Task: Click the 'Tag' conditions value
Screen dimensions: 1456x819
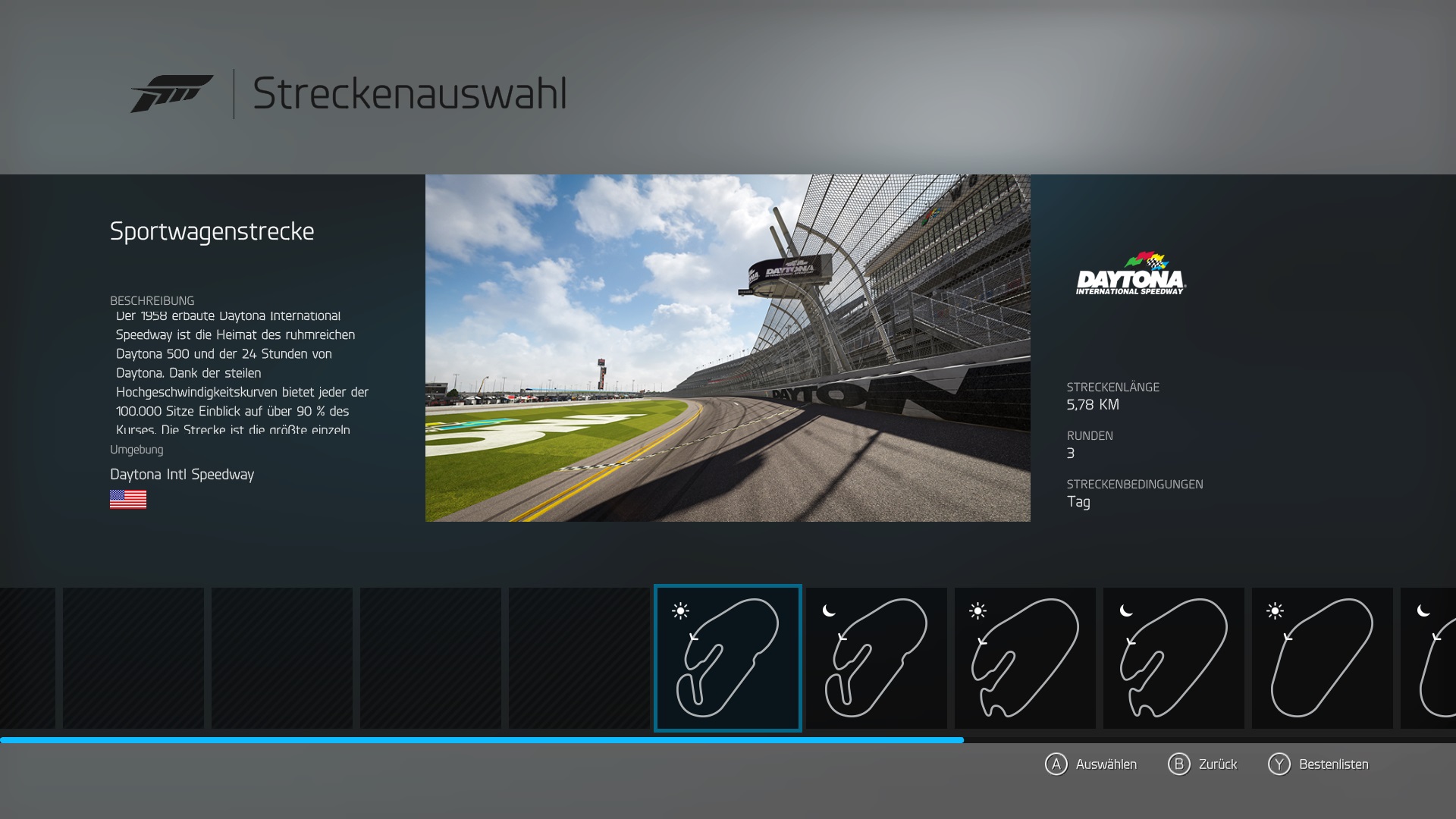Action: (1078, 502)
